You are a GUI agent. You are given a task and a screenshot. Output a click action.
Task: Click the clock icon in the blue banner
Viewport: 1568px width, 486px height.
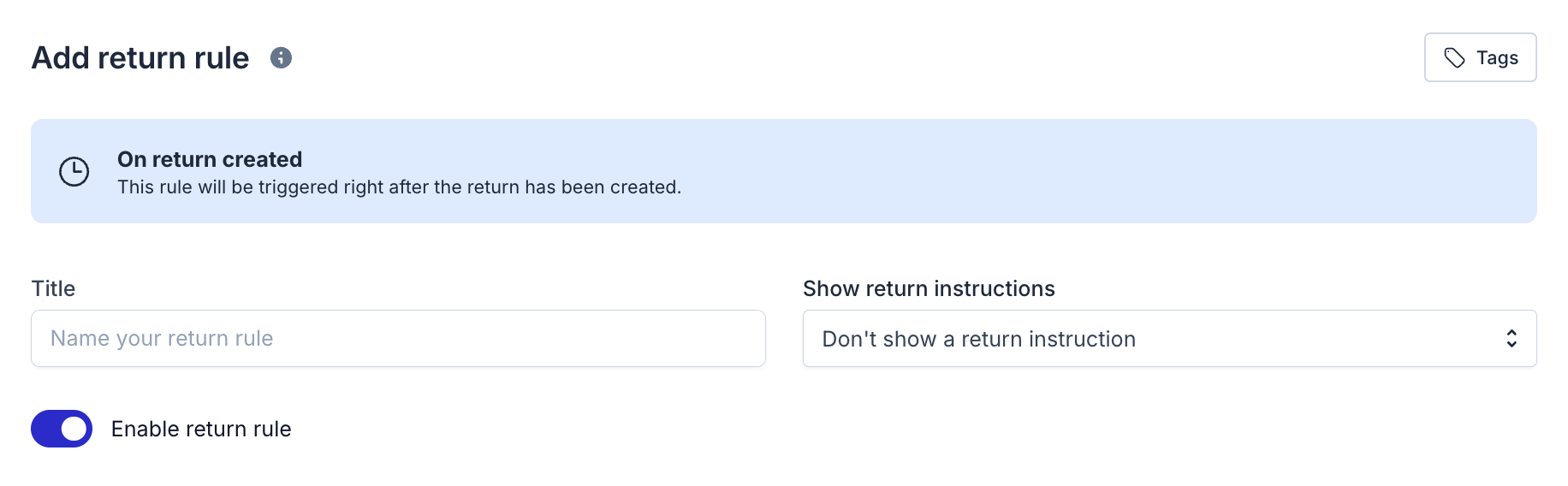point(74,171)
